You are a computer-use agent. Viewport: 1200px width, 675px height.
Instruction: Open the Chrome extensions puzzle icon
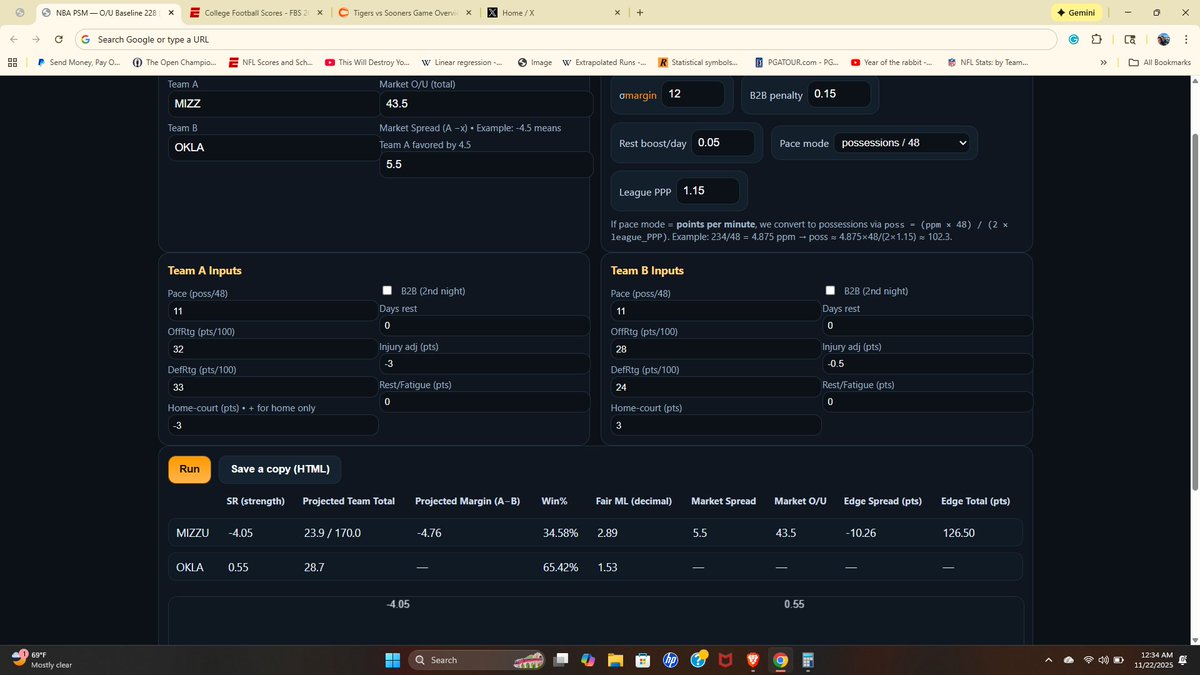pos(1096,39)
